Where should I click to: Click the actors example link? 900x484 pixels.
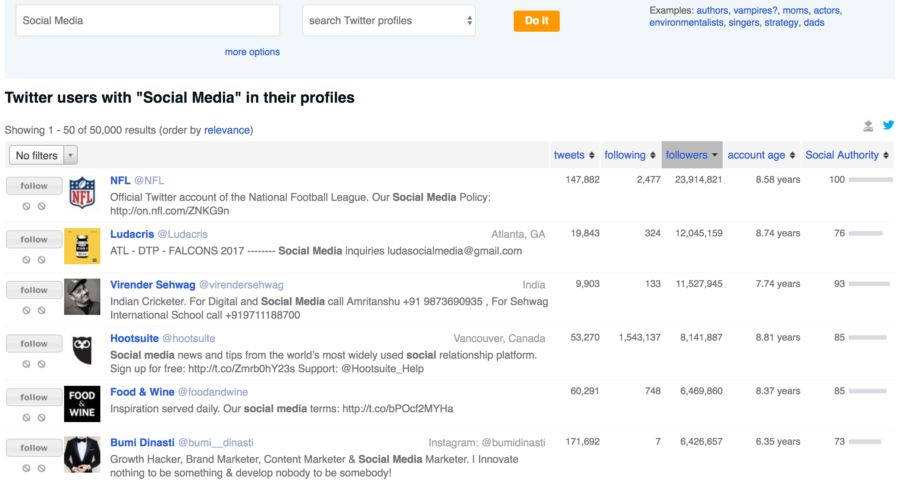click(x=827, y=10)
